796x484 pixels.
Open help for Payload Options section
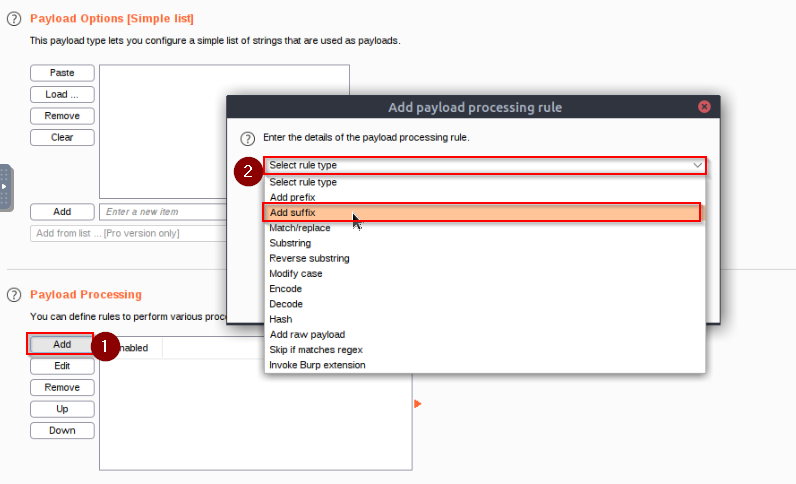click(14, 19)
